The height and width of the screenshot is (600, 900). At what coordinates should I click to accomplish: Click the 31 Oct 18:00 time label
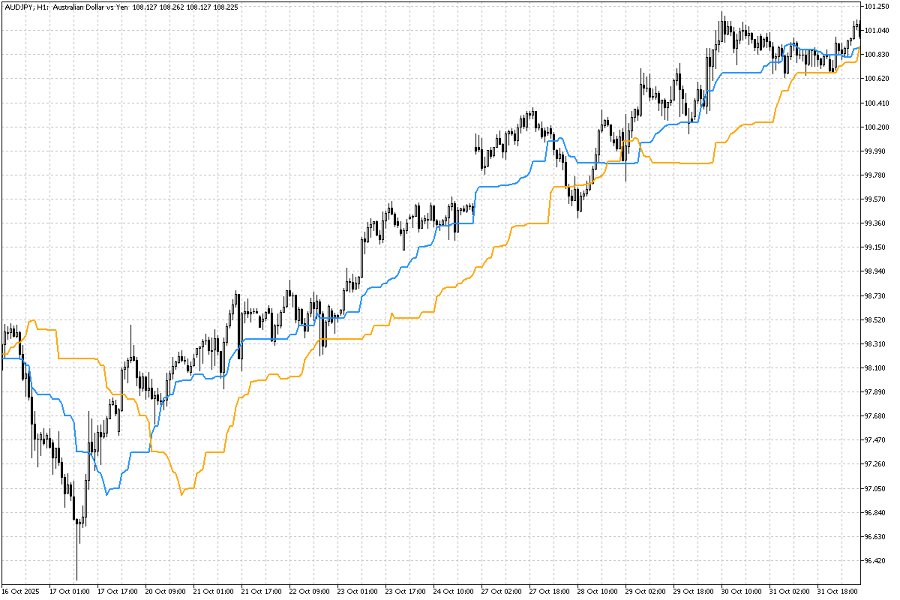tap(837, 591)
